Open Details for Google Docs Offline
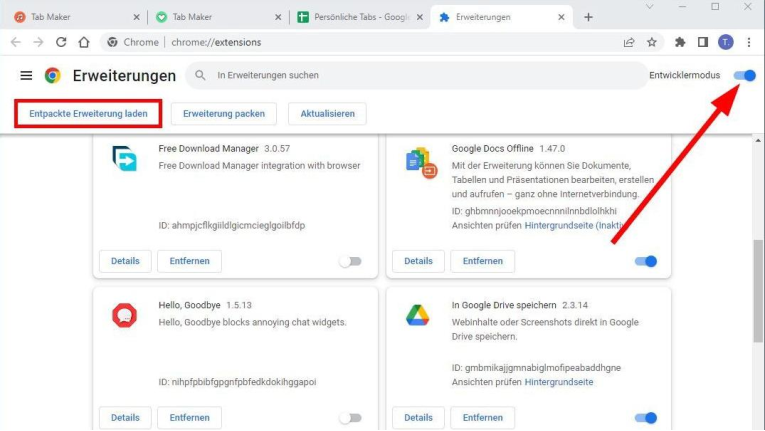 tap(419, 261)
